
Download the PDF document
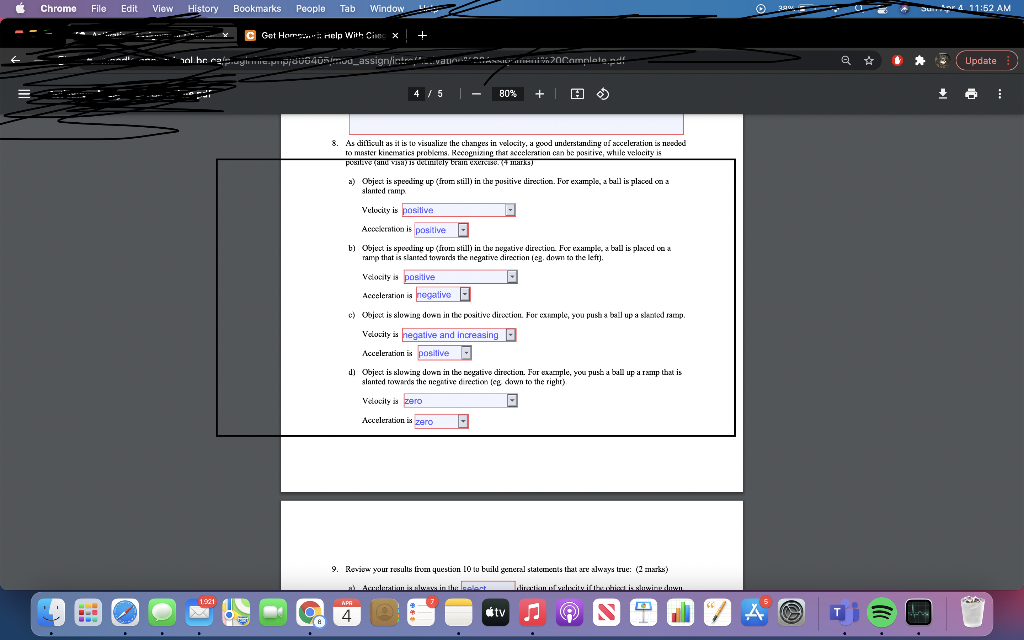point(941,93)
